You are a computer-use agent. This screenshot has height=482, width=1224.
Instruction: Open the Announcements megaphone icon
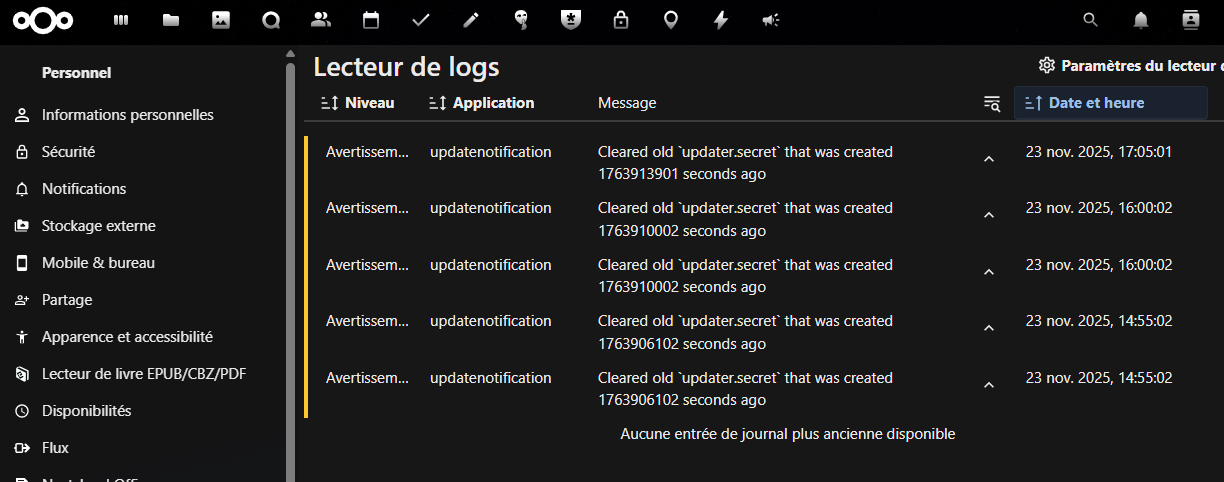pyautogui.click(x=770, y=20)
